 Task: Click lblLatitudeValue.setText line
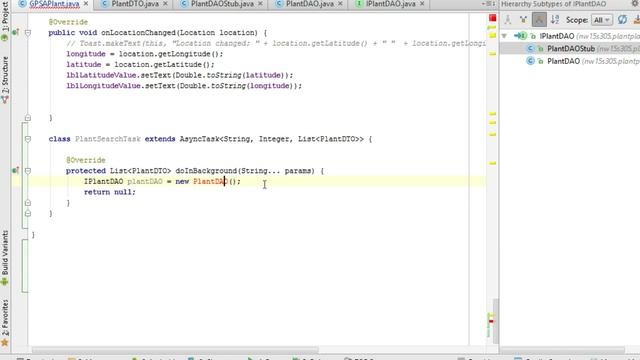click(x=180, y=75)
